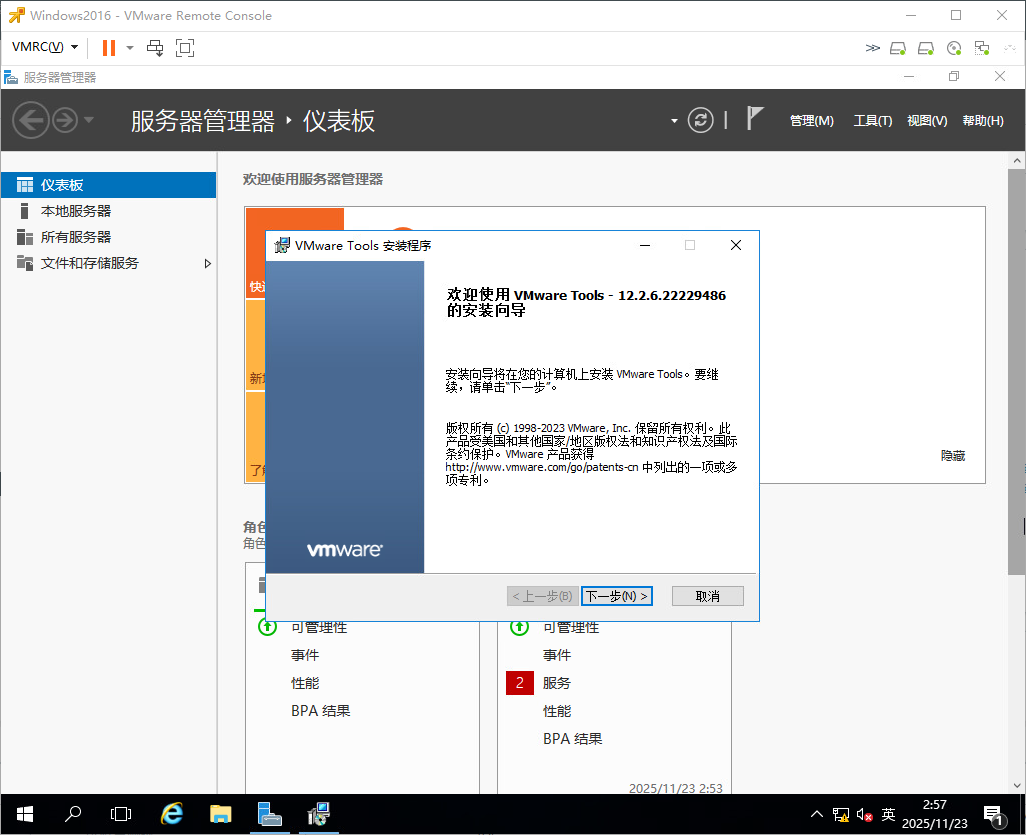The height and width of the screenshot is (835, 1026).
Task: Click second hard disk device icon in VMRC toolbar
Action: [926, 48]
